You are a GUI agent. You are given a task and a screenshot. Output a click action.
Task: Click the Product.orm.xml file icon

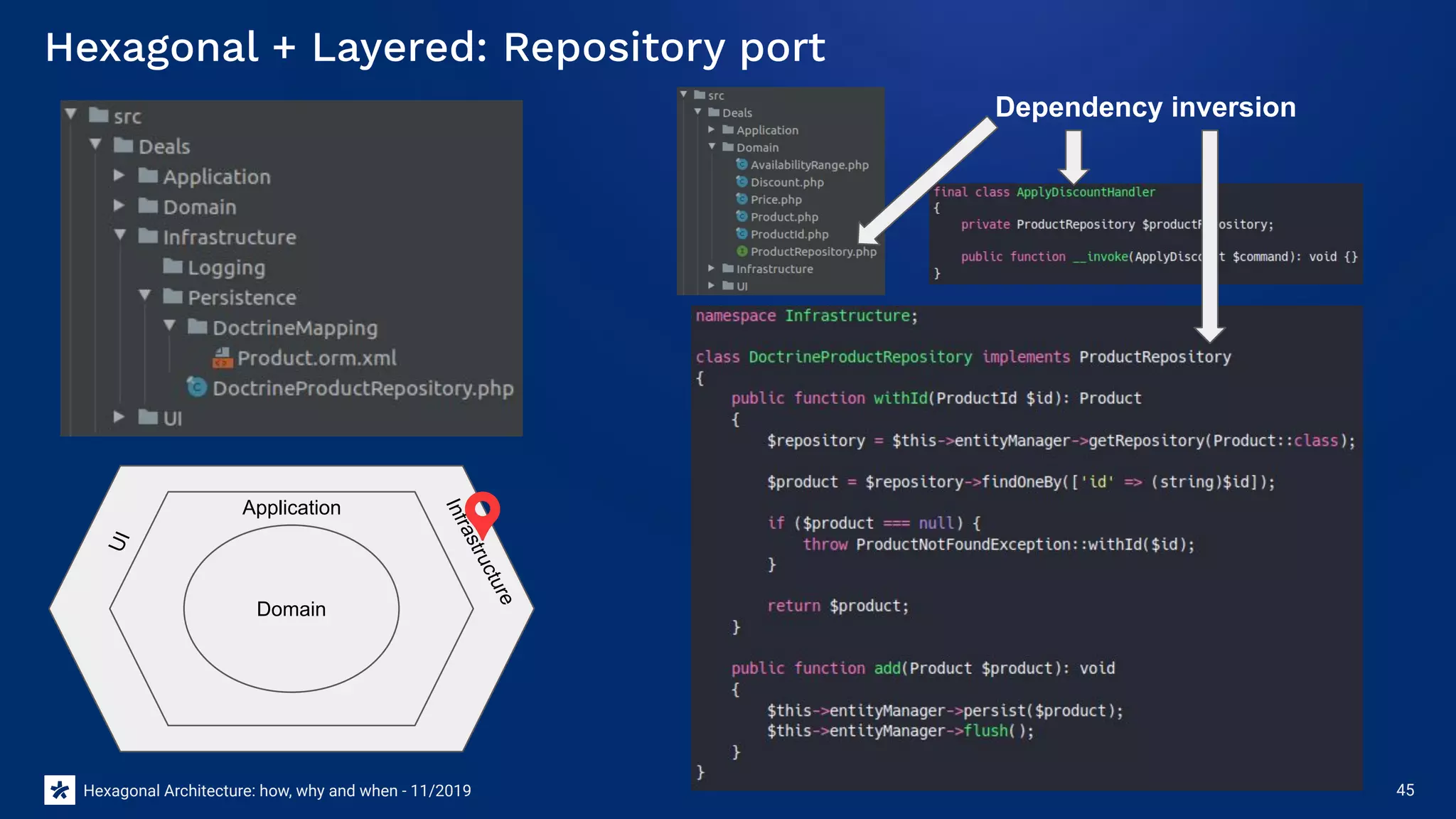click(x=223, y=358)
